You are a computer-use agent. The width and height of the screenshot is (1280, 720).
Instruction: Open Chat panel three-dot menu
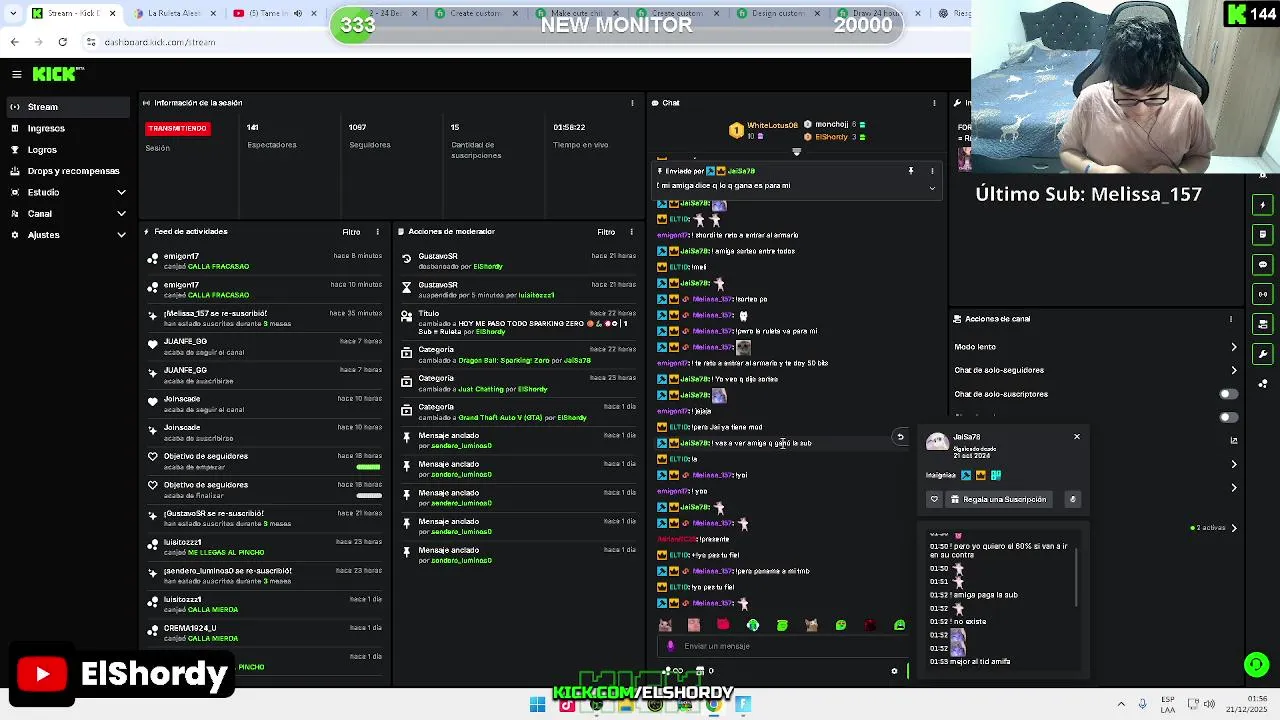pos(934,103)
